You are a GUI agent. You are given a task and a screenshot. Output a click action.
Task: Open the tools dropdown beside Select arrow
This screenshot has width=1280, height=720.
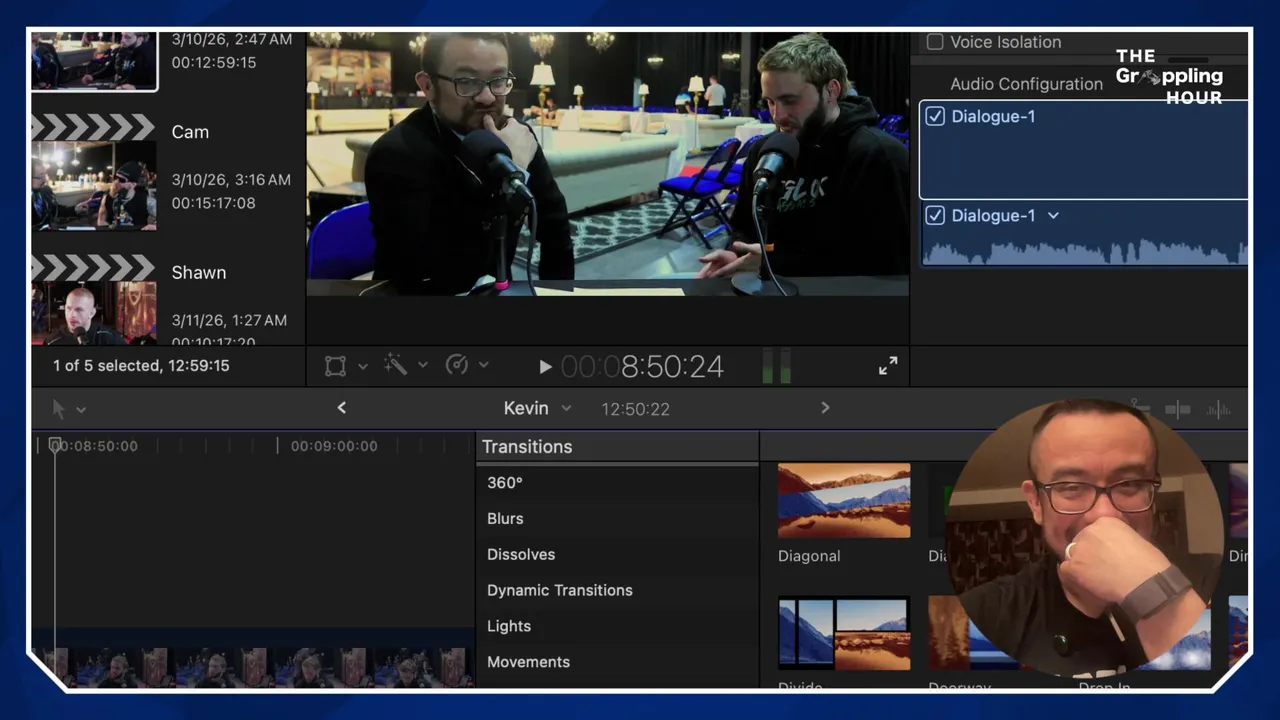81,409
